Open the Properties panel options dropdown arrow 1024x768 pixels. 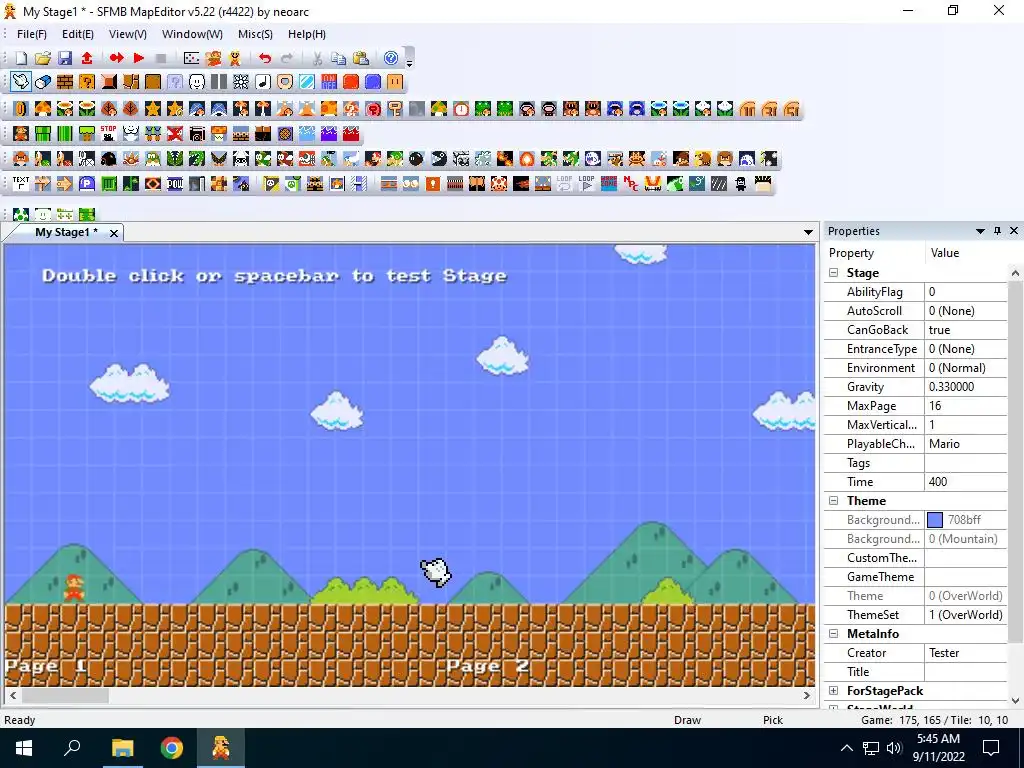tap(980, 231)
